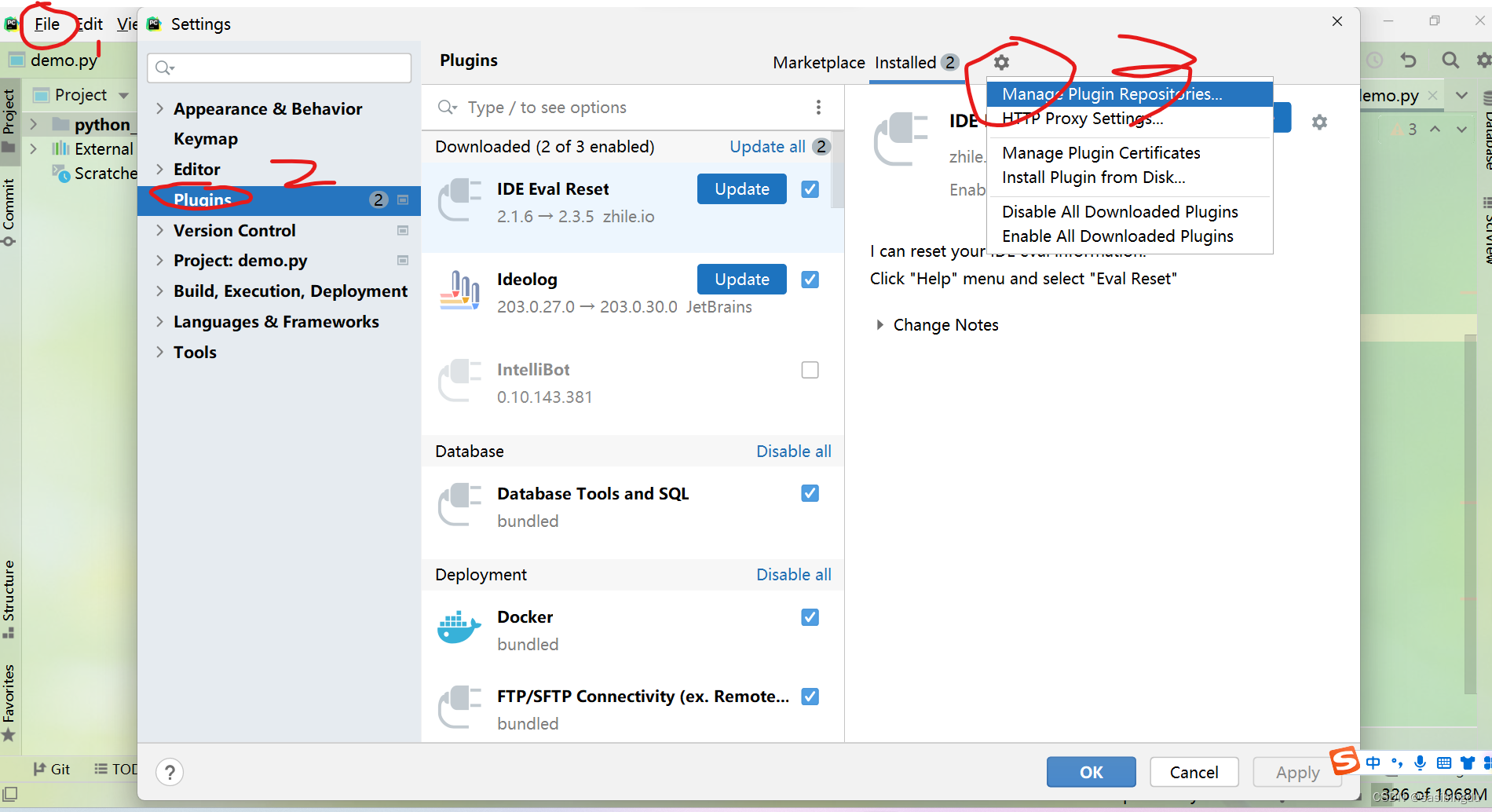This screenshot has height=812, width=1492.
Task: Click the project-level icon beside Version Control
Action: click(x=403, y=230)
